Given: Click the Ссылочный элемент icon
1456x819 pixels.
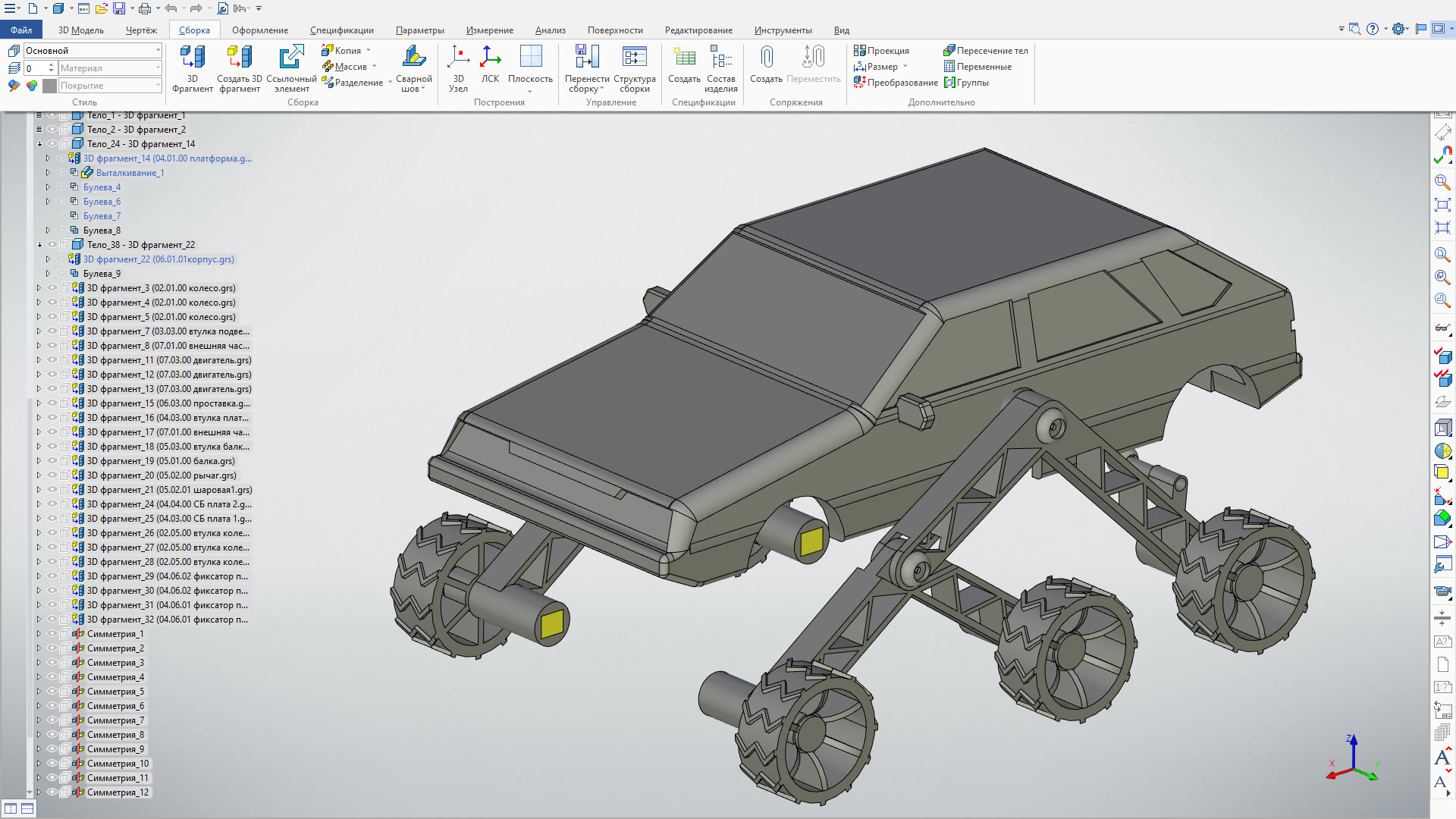Looking at the screenshot, I should pyautogui.click(x=291, y=58).
